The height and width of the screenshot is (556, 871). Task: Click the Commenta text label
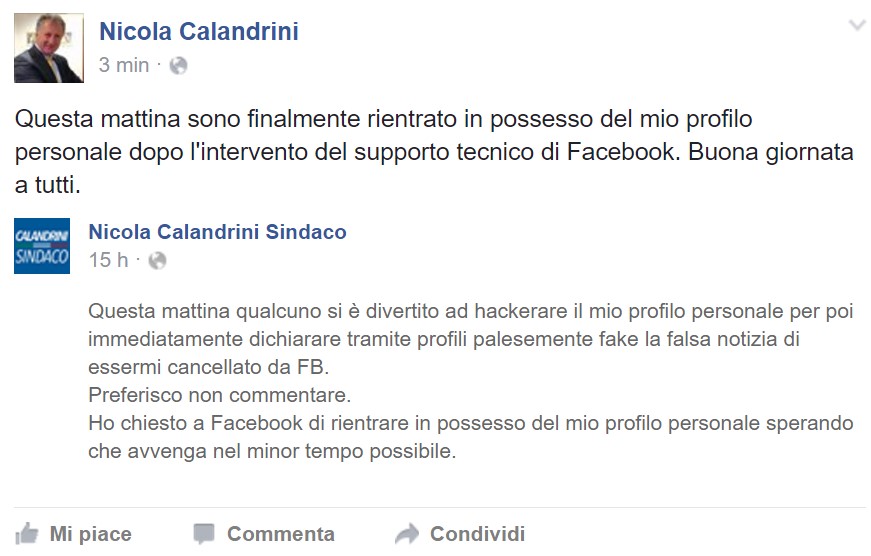(281, 534)
